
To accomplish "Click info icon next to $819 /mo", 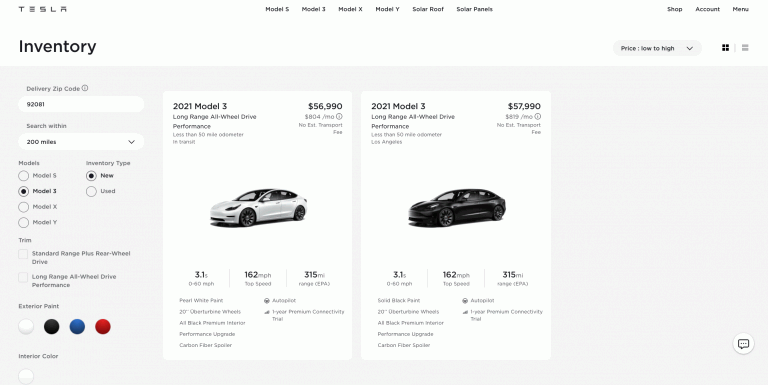I will [x=537, y=117].
